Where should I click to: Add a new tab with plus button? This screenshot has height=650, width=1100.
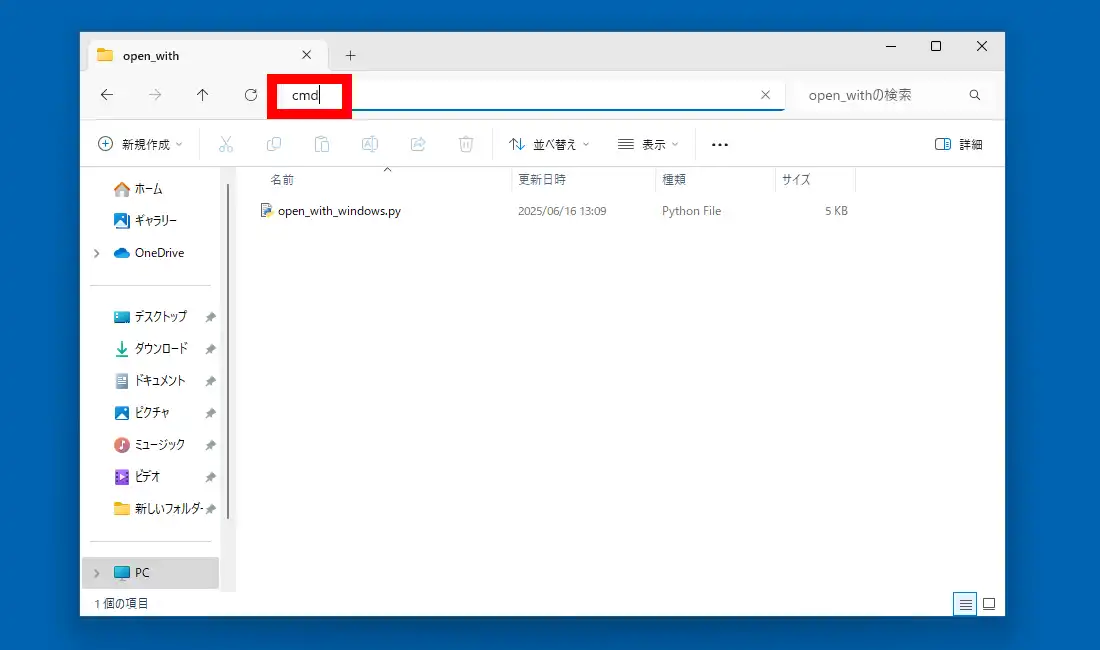(x=351, y=55)
